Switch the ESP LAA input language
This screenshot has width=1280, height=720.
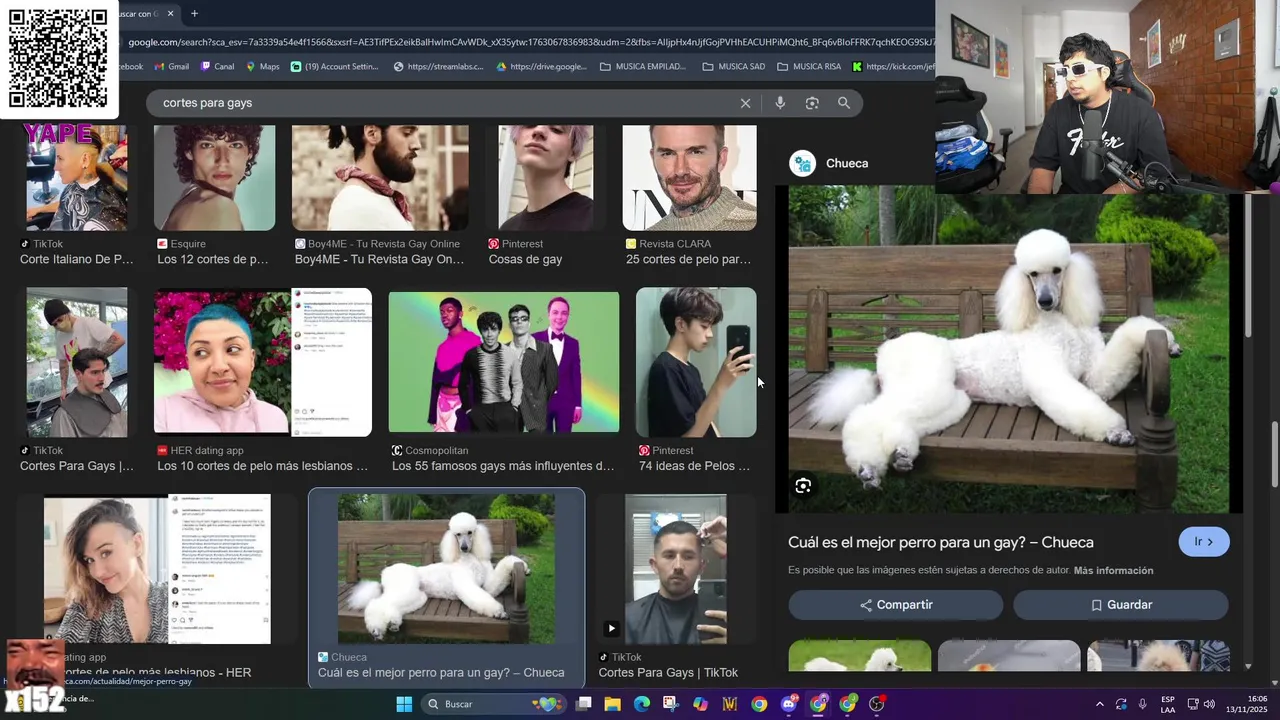click(x=1168, y=704)
